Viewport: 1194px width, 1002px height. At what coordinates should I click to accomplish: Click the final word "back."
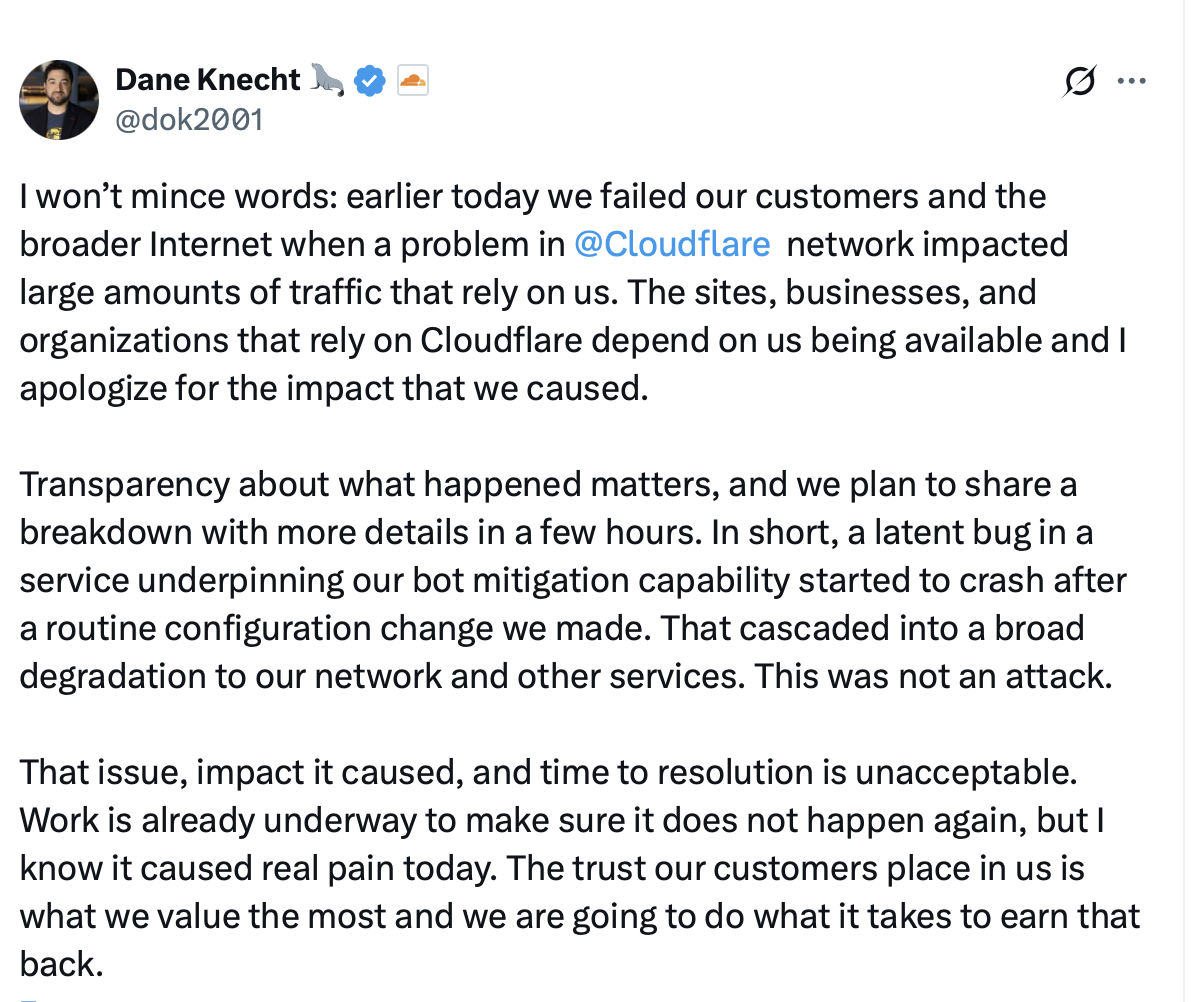61,964
